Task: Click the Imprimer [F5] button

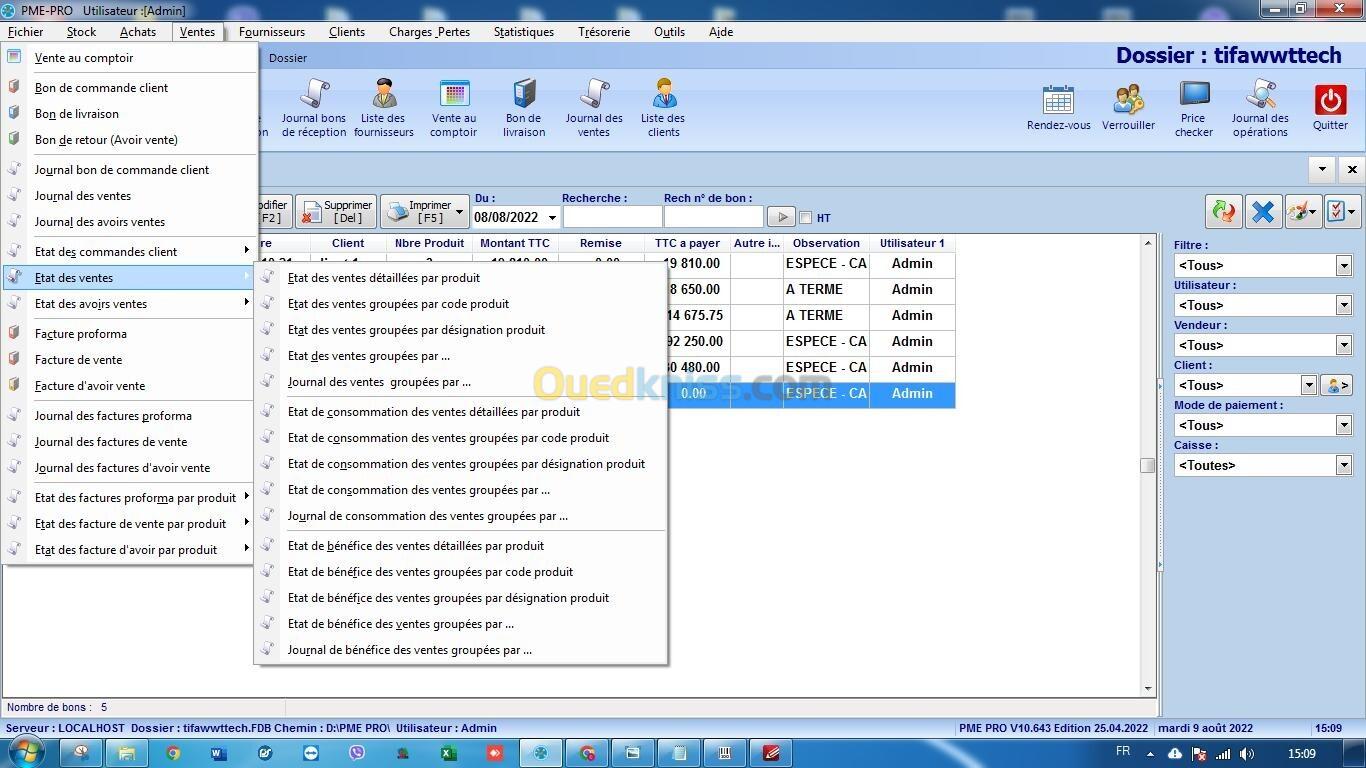Action: [x=424, y=211]
